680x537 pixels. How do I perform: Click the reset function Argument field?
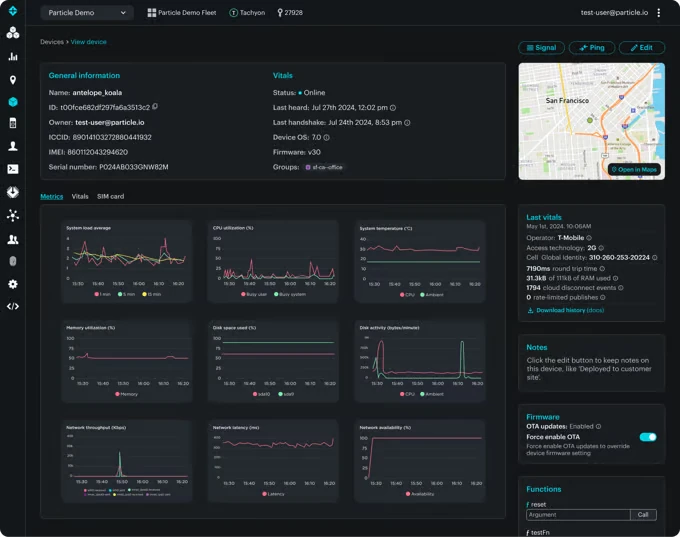[578, 515]
